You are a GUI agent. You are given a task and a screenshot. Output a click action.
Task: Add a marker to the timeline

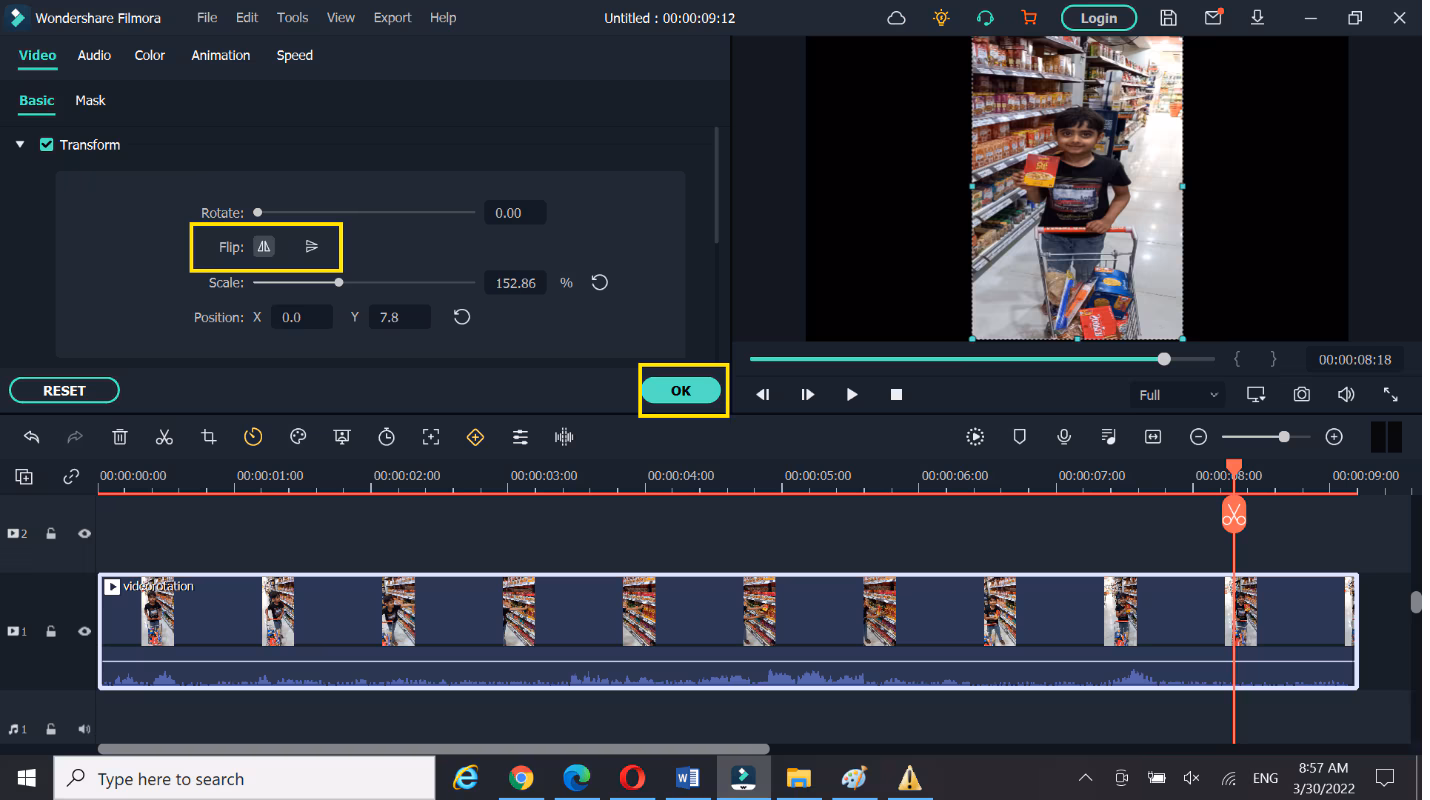tap(1020, 437)
